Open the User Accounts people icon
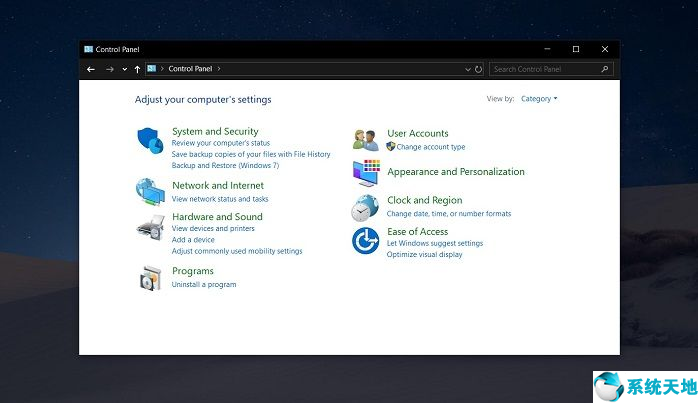This screenshot has width=698, height=403. tap(365, 139)
